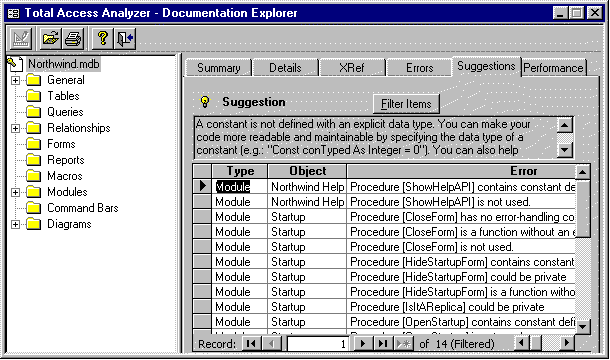Click the grid horizontal scroll right arrow

pyautogui.click(x=567, y=343)
